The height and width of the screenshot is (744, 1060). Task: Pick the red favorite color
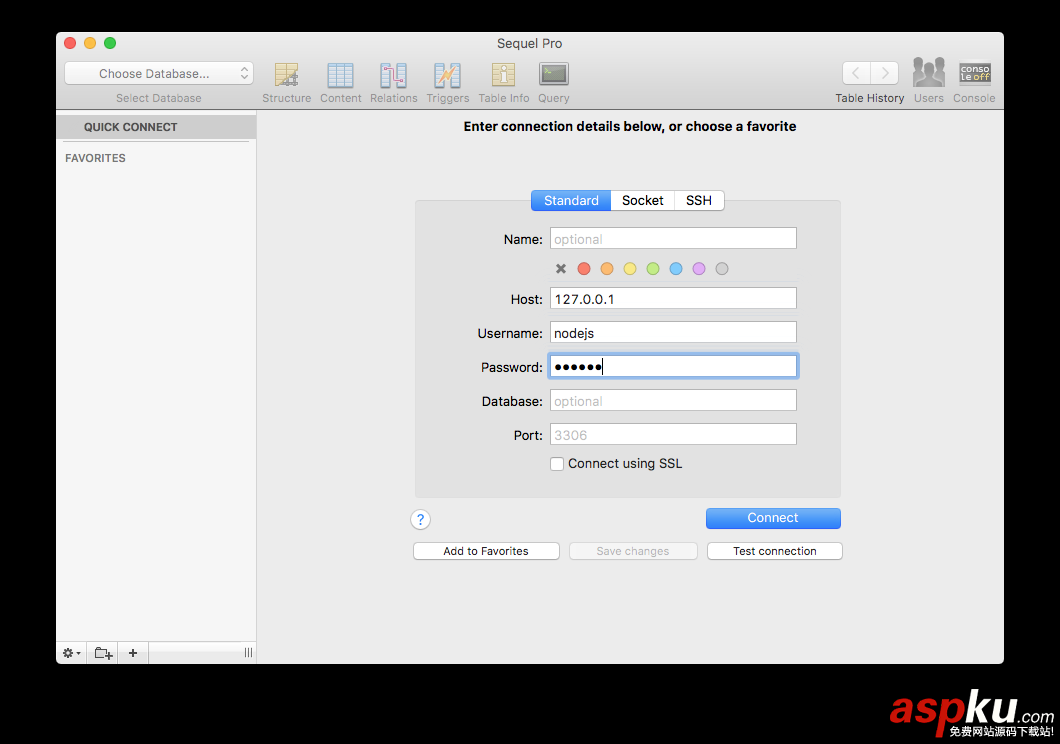[x=584, y=269]
